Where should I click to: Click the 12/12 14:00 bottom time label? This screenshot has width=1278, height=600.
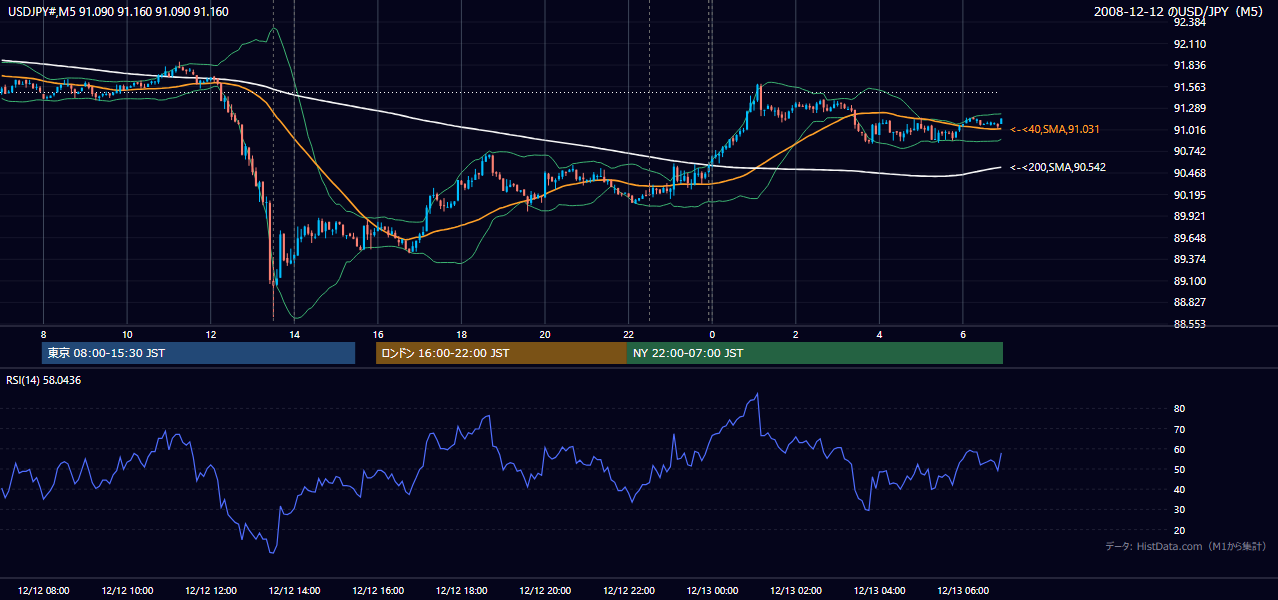tap(294, 590)
